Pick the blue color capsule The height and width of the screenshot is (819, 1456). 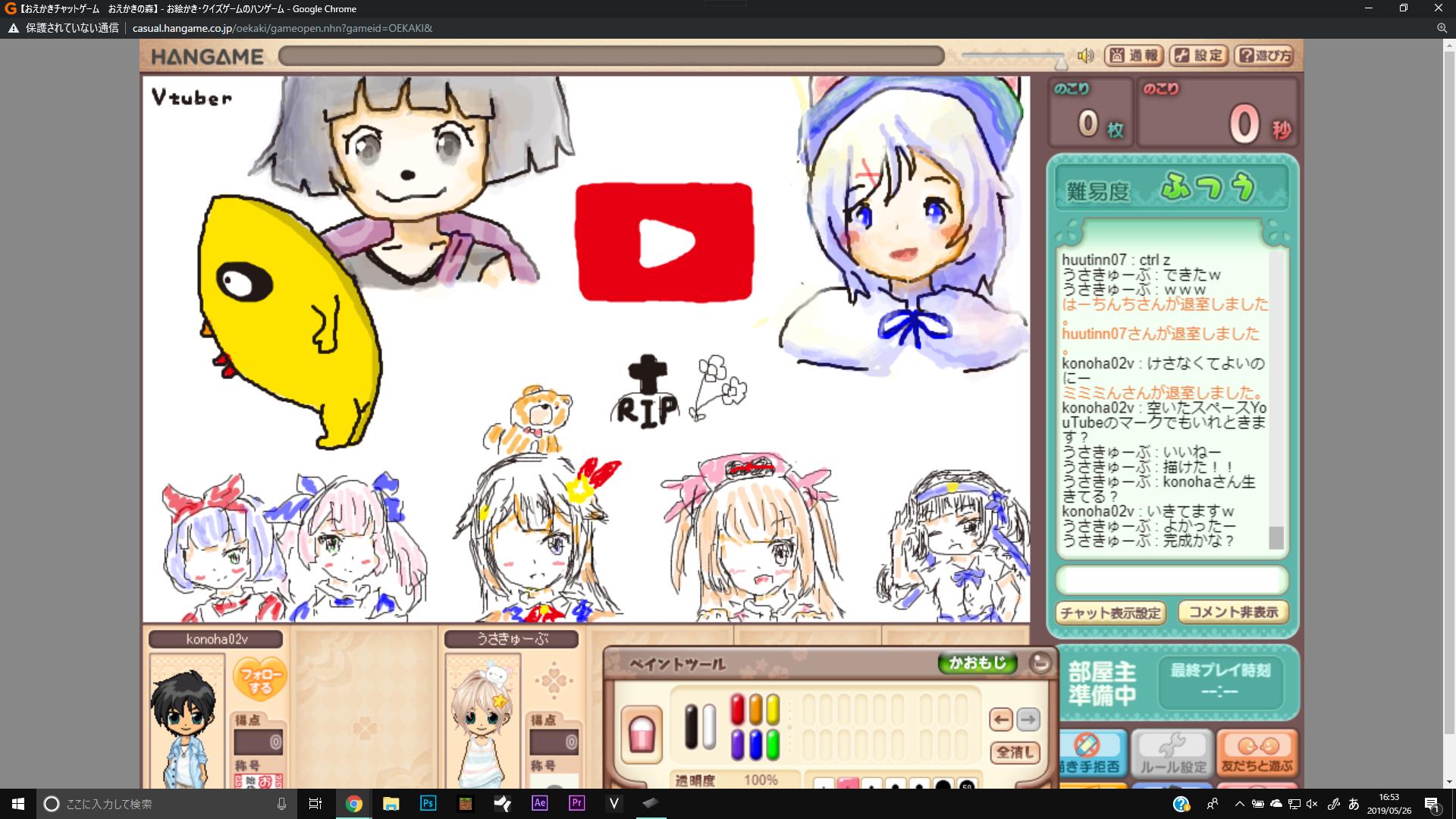tap(755, 745)
